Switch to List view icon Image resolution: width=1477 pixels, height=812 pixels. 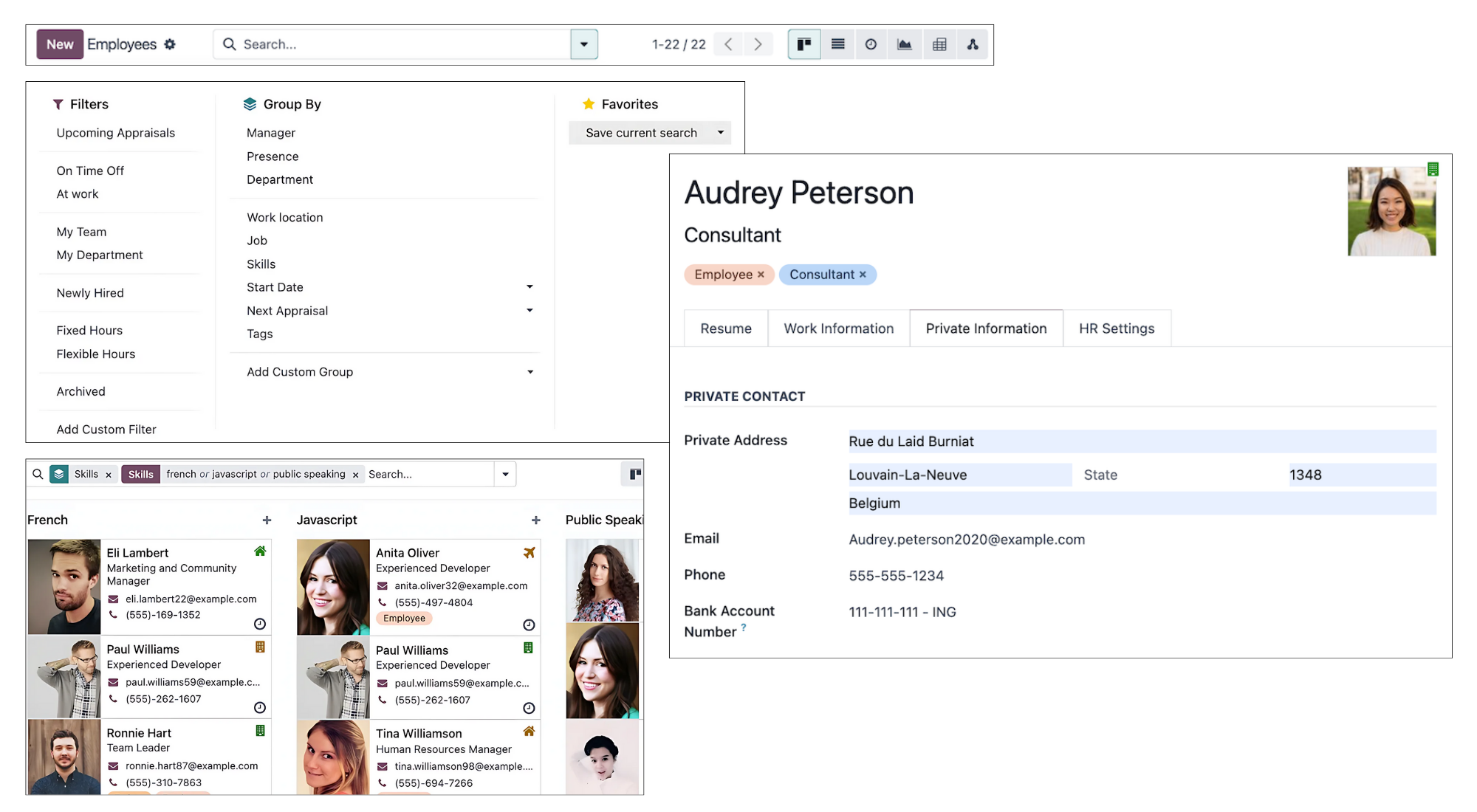point(837,44)
